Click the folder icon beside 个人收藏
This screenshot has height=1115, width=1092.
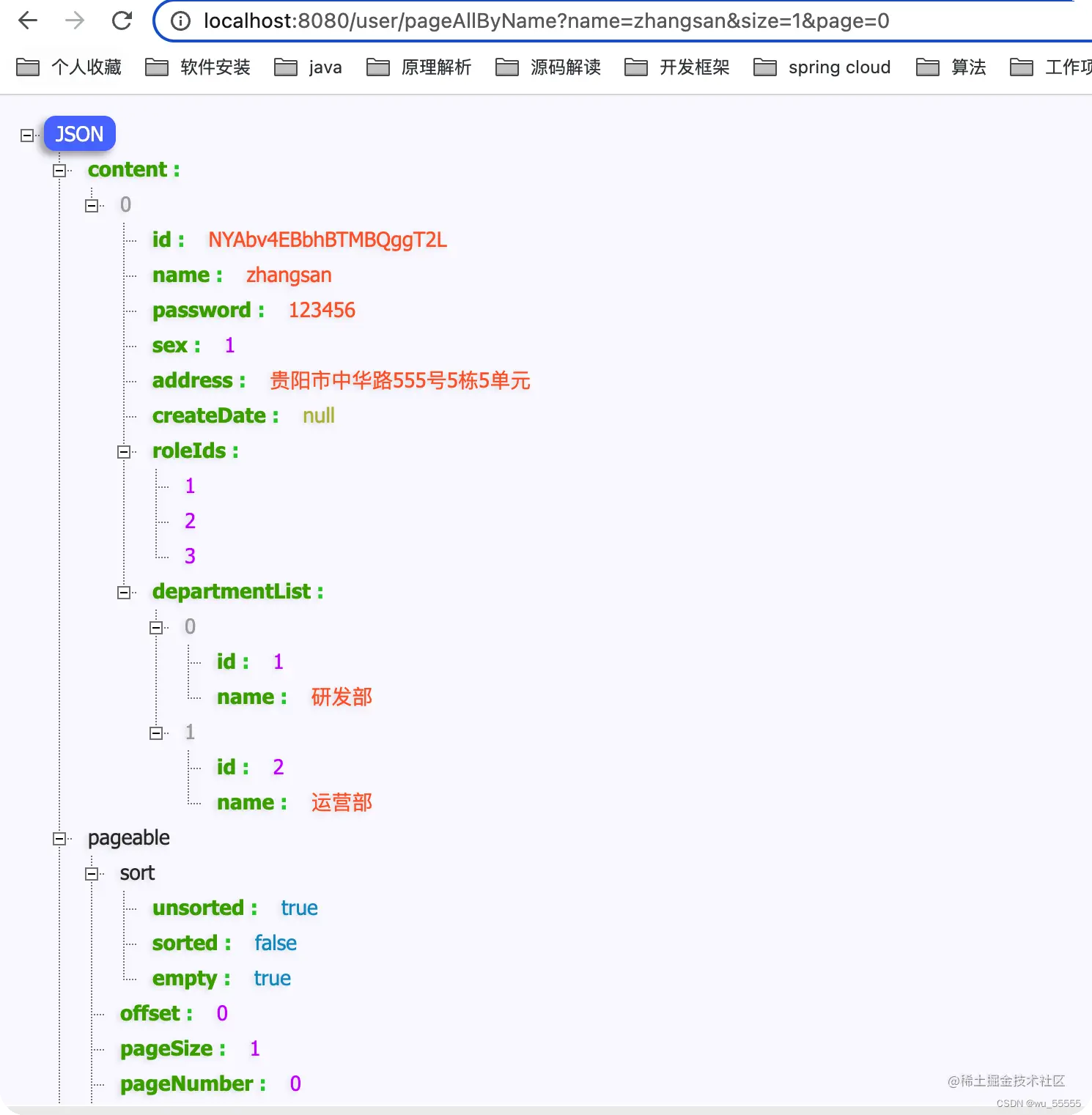(x=28, y=67)
